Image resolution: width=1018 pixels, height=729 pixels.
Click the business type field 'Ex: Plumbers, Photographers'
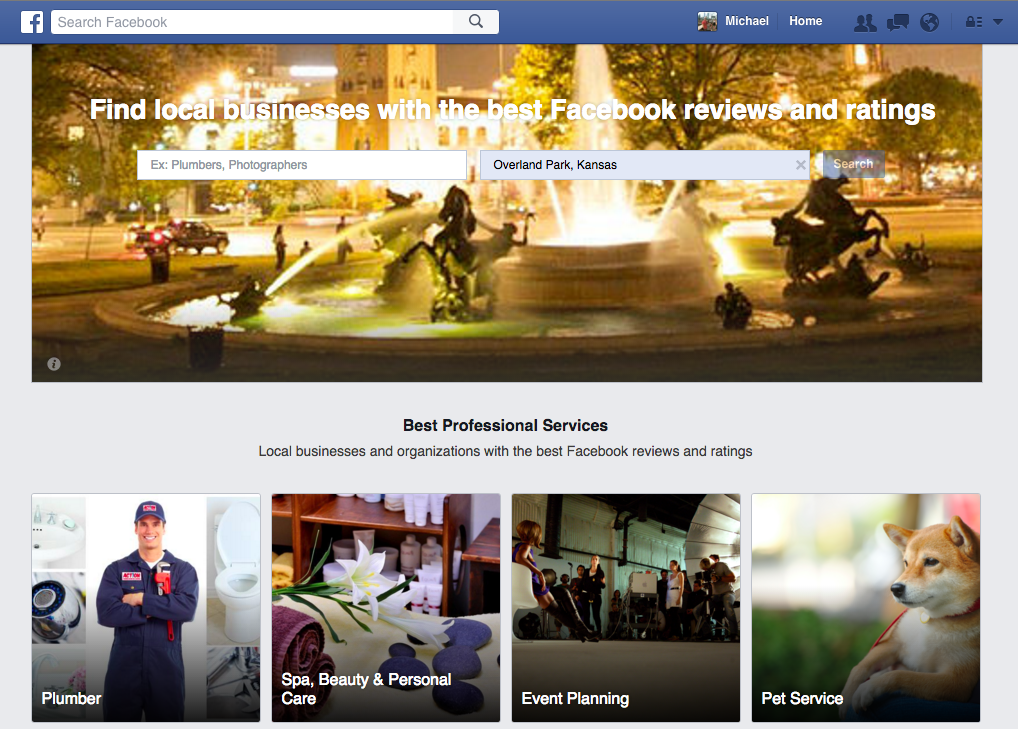tap(302, 165)
